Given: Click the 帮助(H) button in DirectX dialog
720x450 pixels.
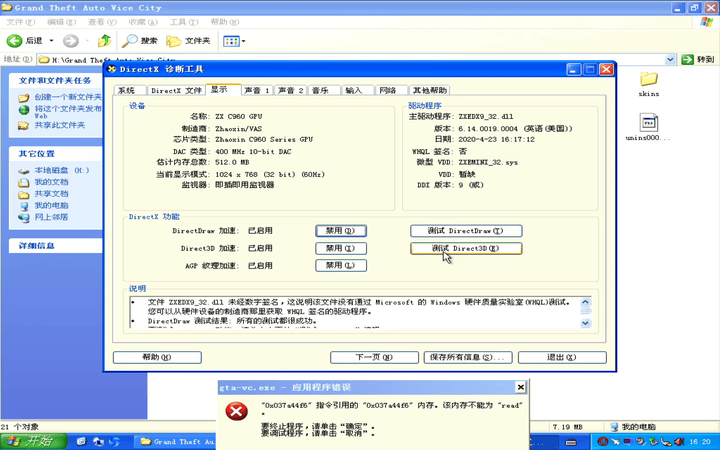Looking at the screenshot, I should 157,357.
